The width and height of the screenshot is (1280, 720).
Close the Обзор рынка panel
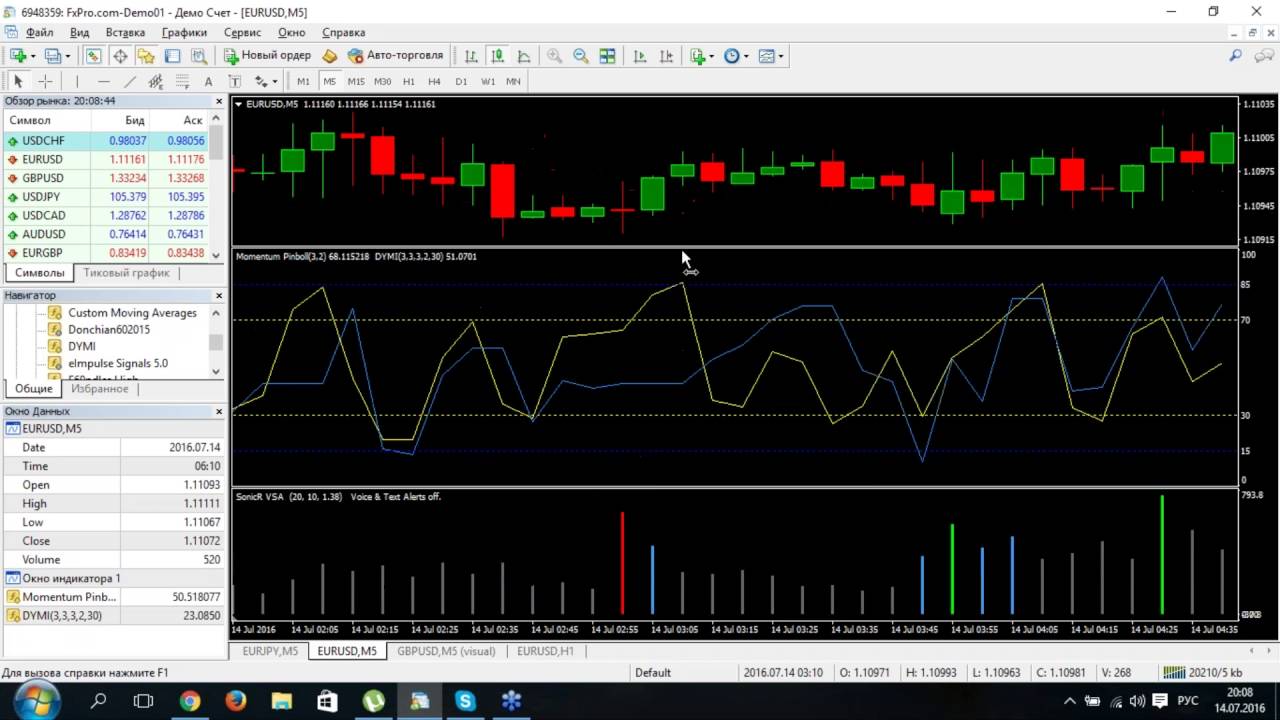click(x=219, y=101)
